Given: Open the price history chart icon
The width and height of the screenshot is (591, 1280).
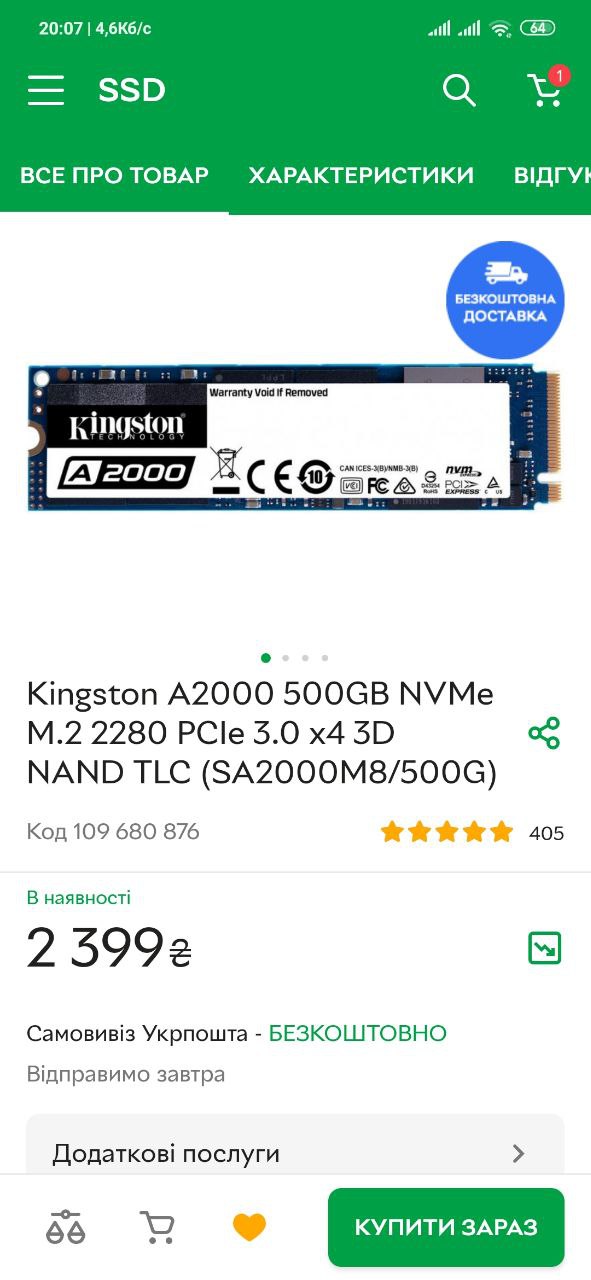Looking at the screenshot, I should click(545, 948).
